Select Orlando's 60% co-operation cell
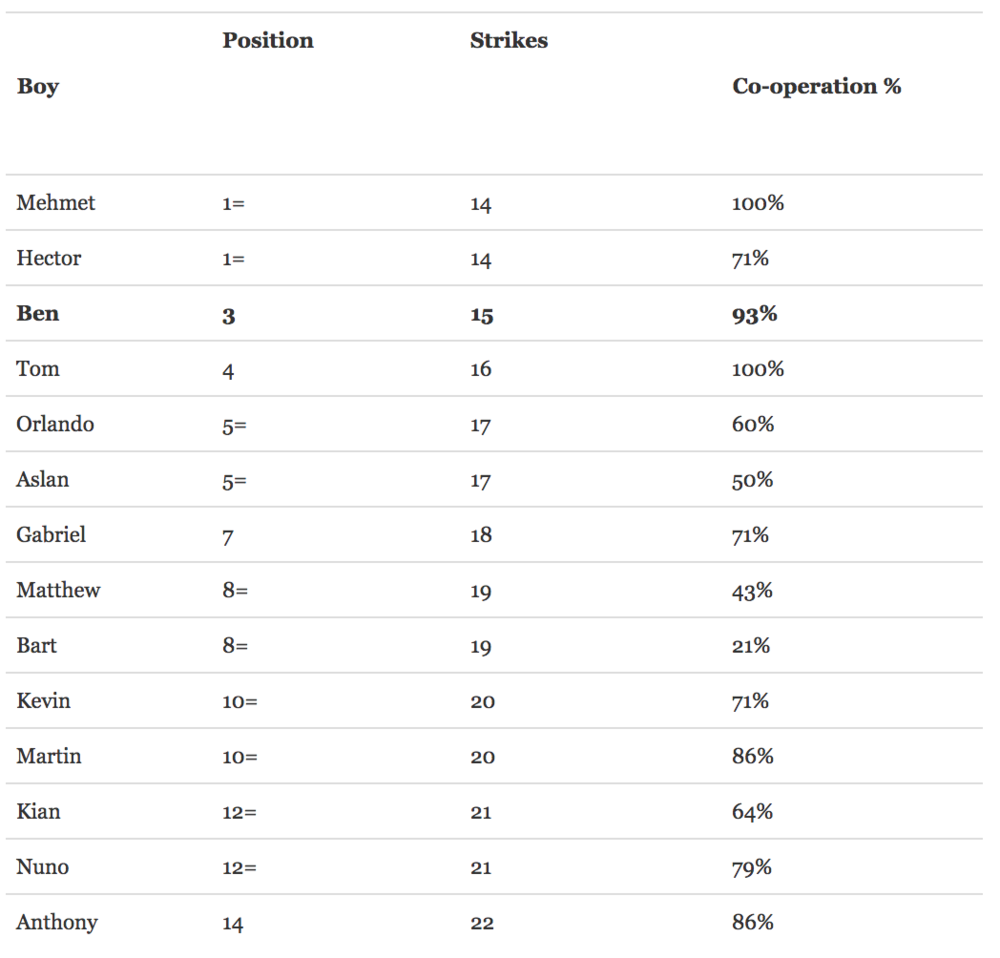The image size is (1000, 958). (753, 424)
